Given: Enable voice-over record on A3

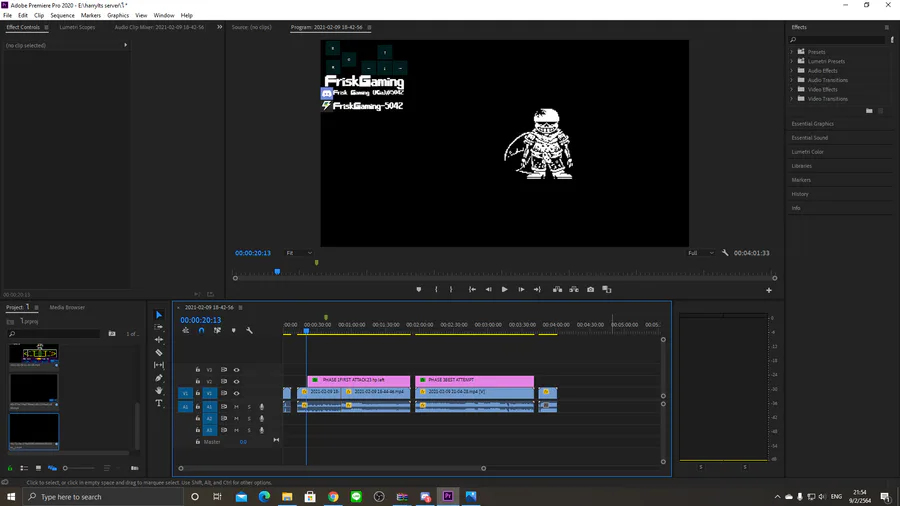Looking at the screenshot, I should click(x=262, y=430).
